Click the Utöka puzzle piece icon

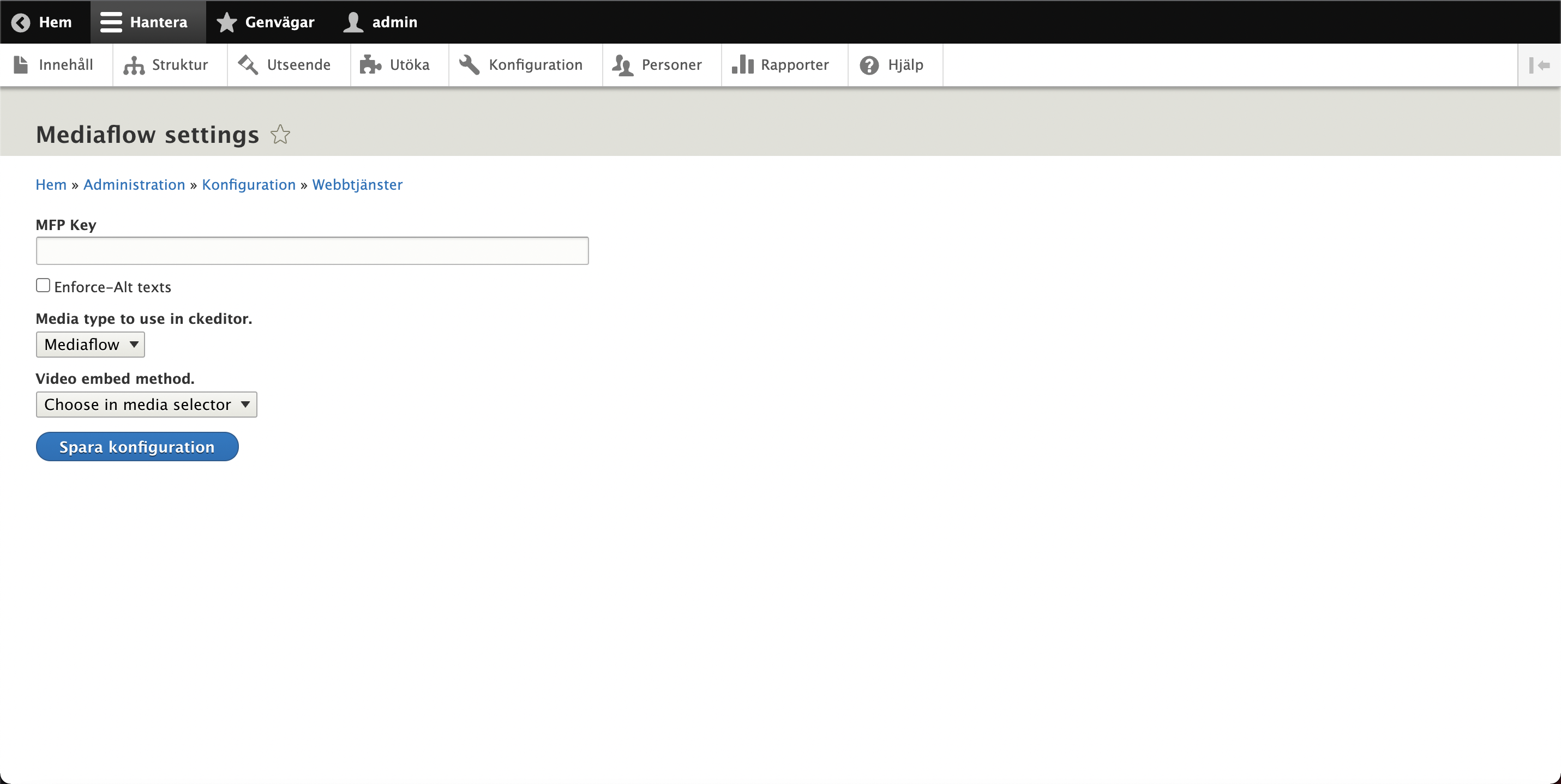pos(370,65)
